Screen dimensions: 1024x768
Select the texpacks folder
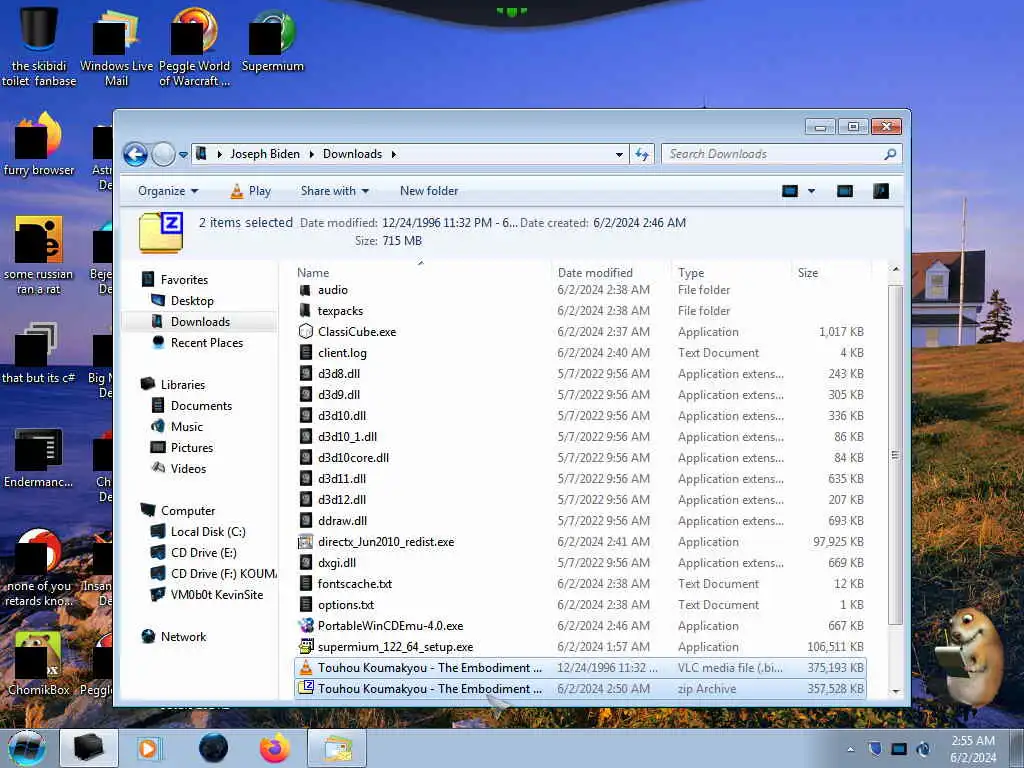pos(340,311)
